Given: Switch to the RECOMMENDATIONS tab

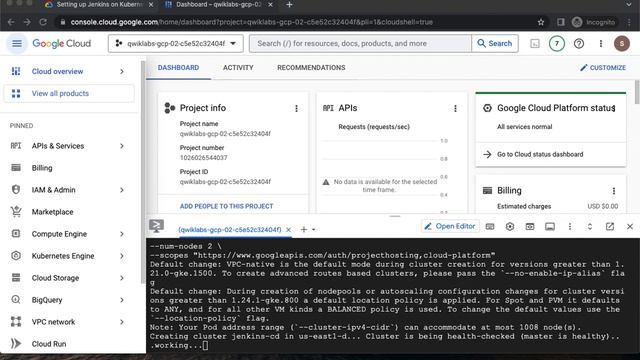Looking at the screenshot, I should coord(311,68).
